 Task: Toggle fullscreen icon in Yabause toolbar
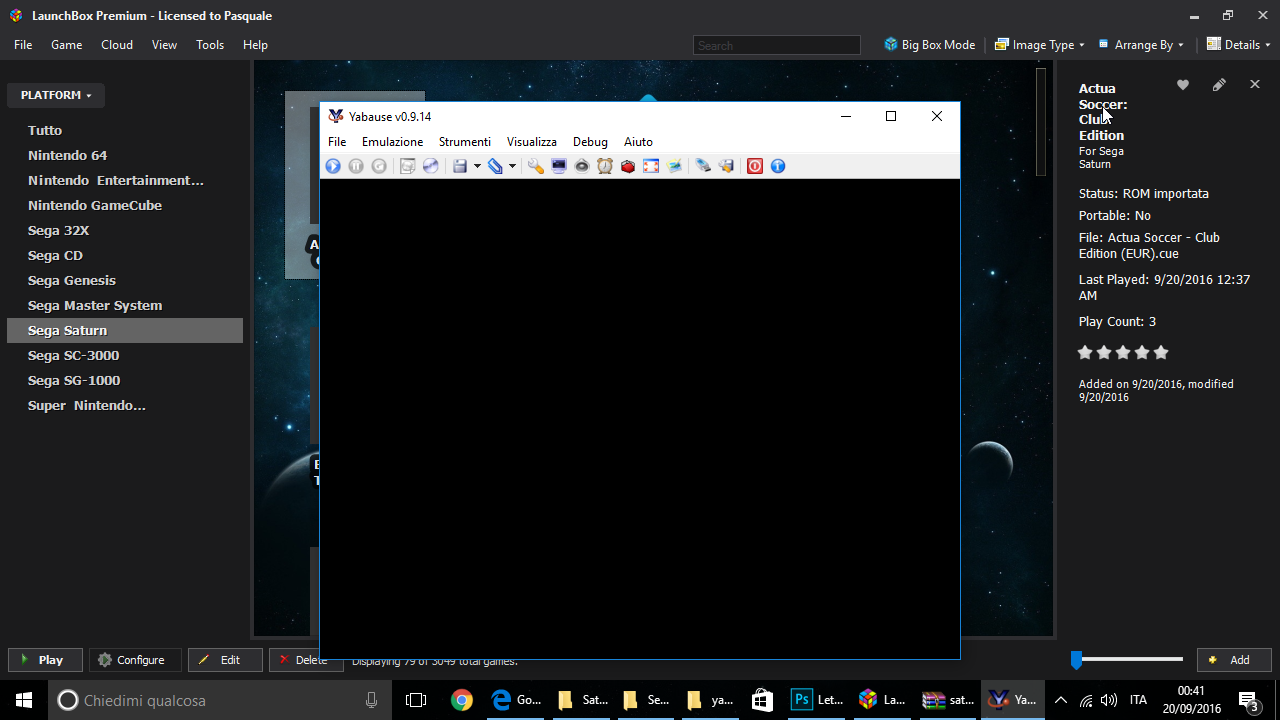pos(651,166)
